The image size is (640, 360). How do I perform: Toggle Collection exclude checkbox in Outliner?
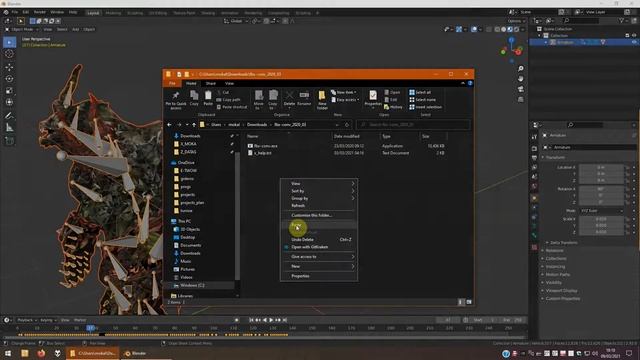(x=627, y=36)
